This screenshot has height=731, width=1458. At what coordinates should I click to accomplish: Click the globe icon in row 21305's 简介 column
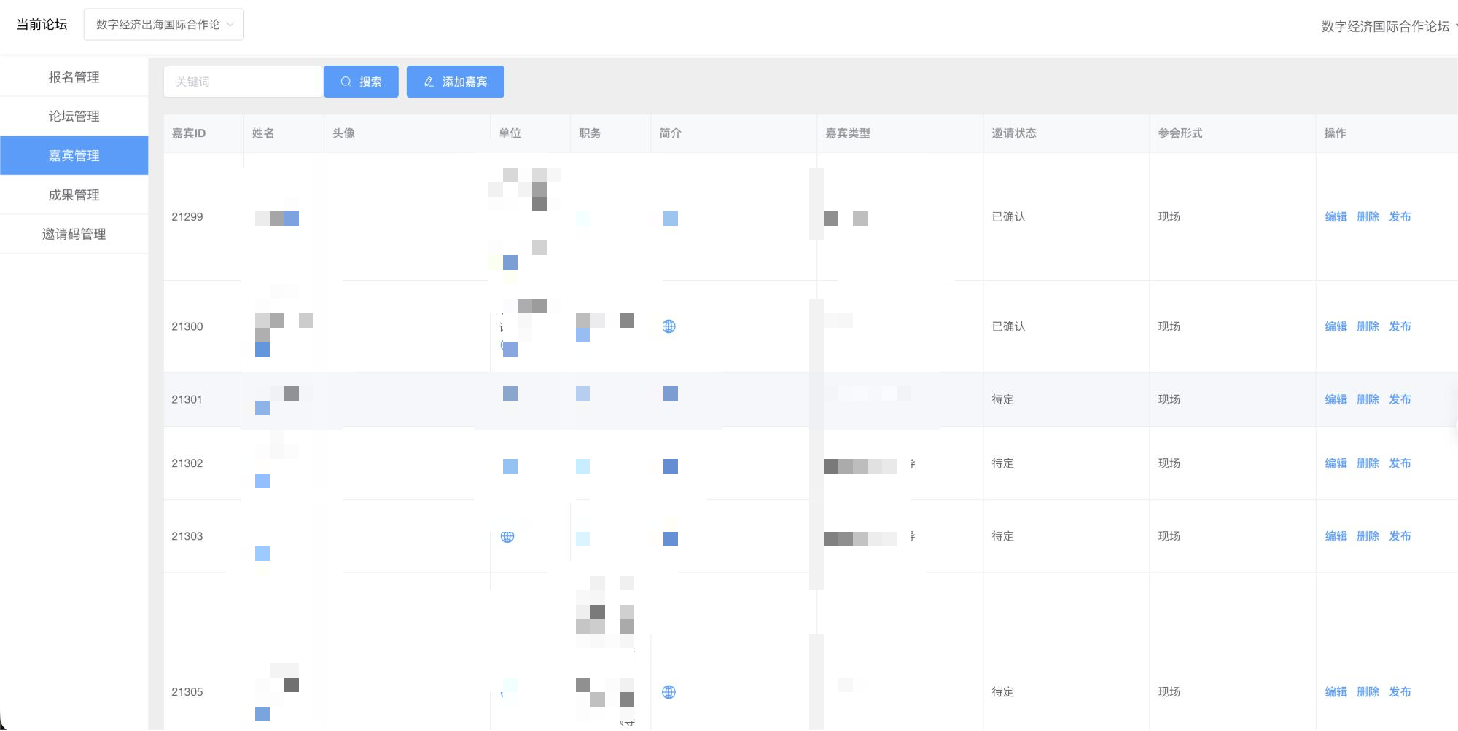click(669, 692)
